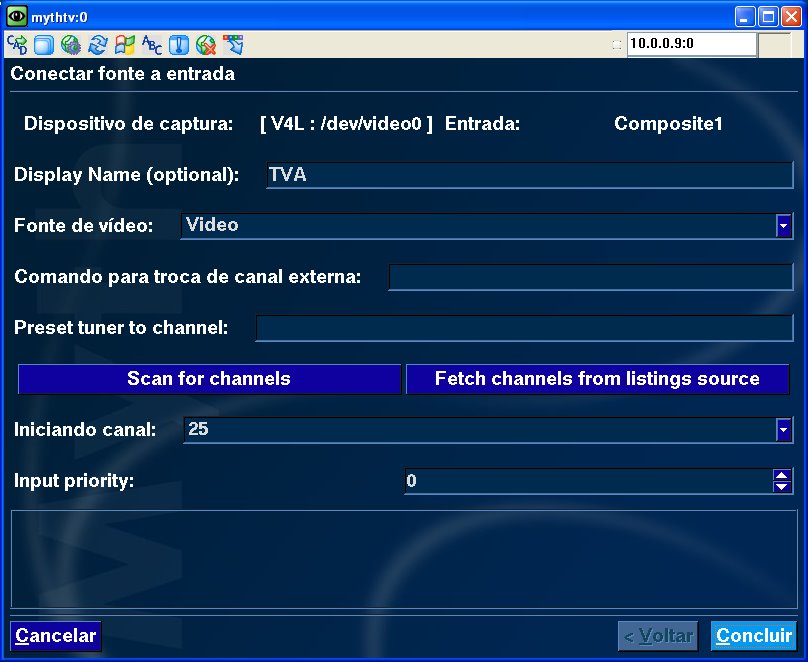
Task: Click Fetch channels from listings source
Action: [597, 379]
